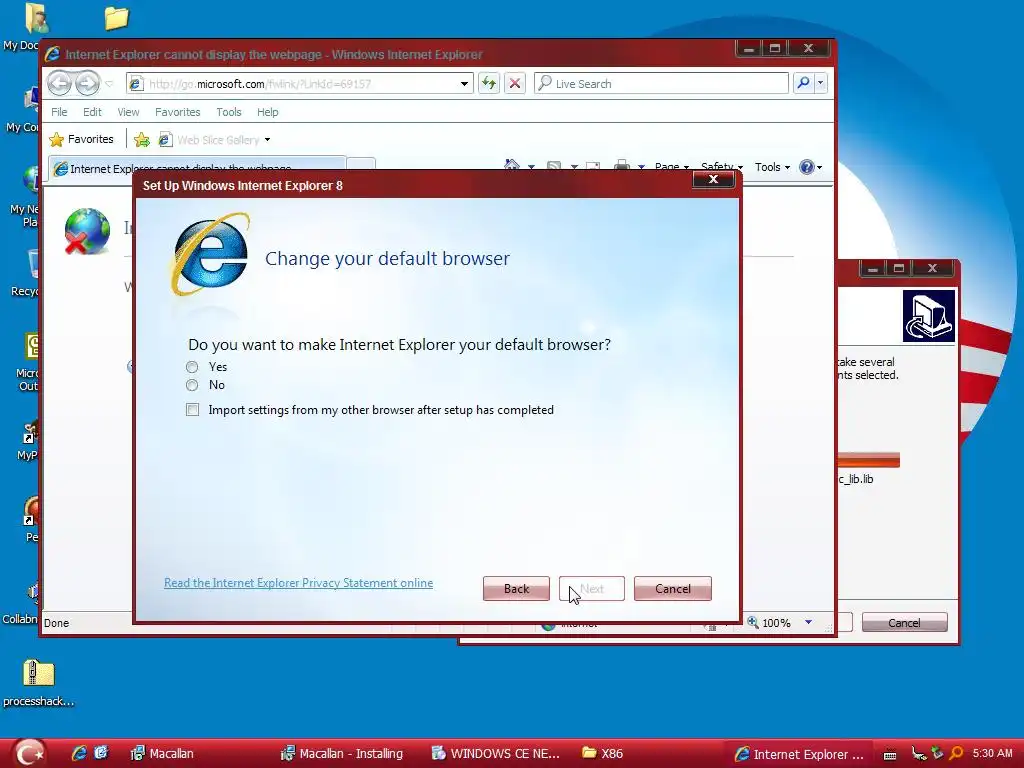Open the yellow folder on desktop top
Screen dimensions: 1024x768
[x=116, y=18]
